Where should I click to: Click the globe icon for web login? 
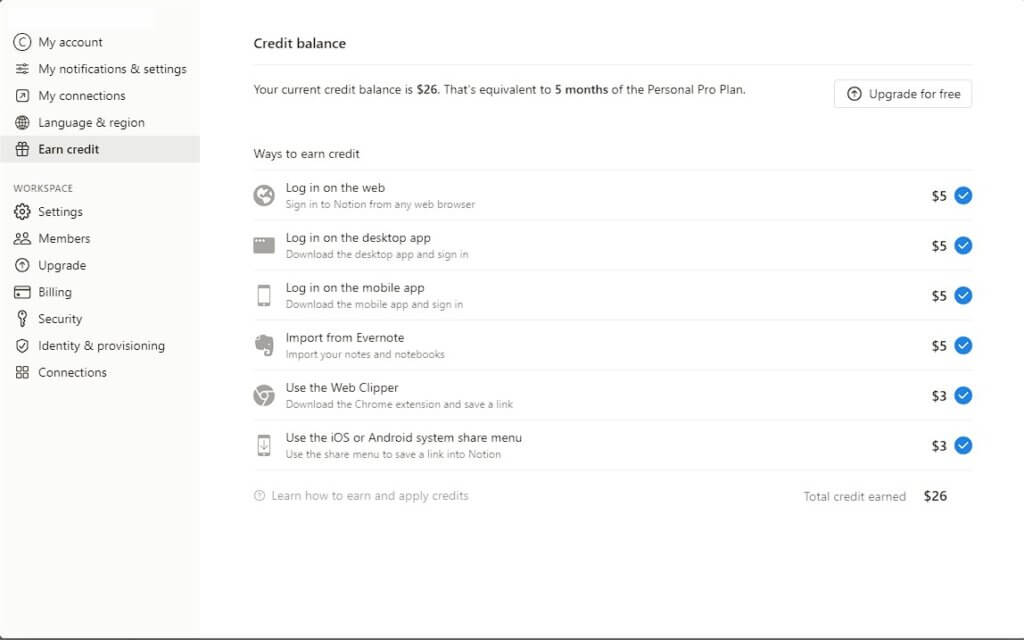[264, 195]
